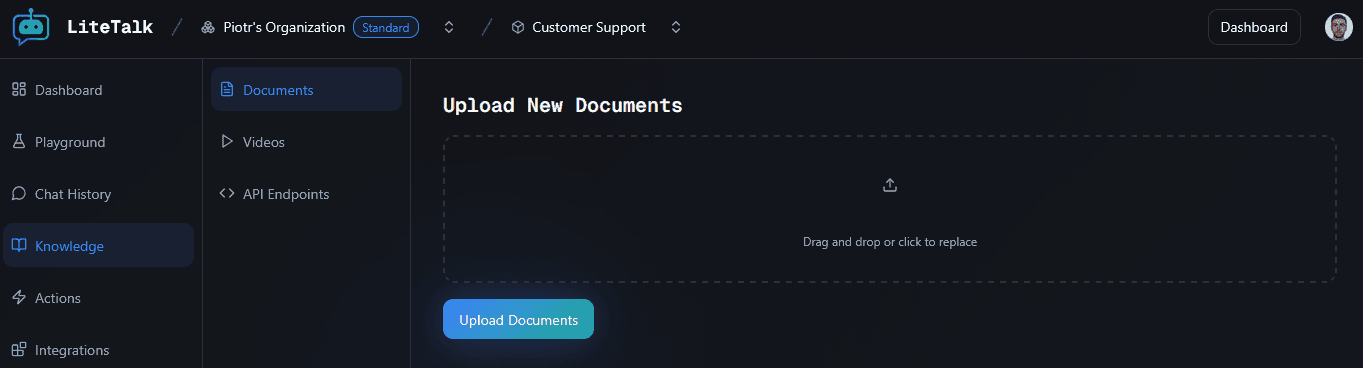This screenshot has width=1363, height=368.
Task: Click the Knowledge book icon
Action: (x=18, y=246)
